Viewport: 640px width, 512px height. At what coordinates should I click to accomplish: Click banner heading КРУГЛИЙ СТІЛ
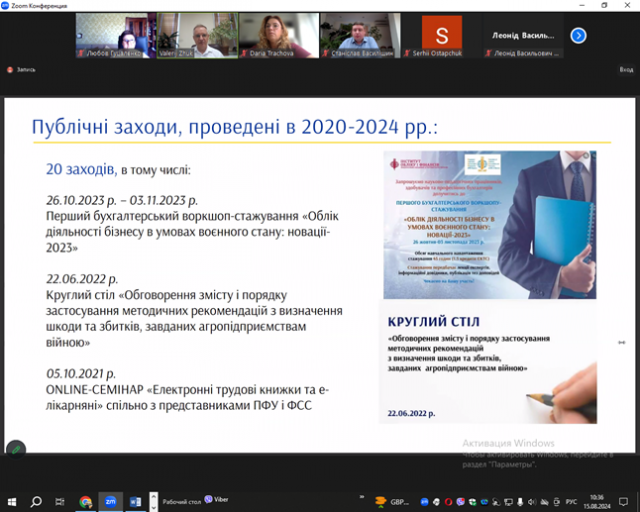[x=433, y=322]
